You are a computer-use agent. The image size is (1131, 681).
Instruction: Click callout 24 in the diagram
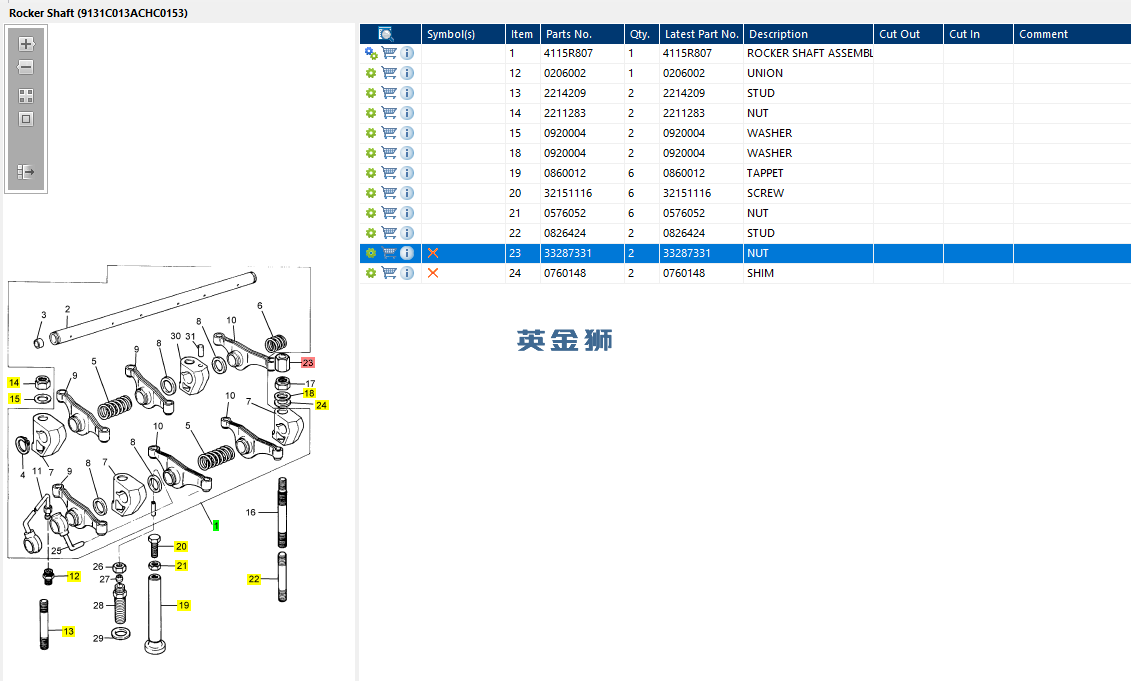322,405
